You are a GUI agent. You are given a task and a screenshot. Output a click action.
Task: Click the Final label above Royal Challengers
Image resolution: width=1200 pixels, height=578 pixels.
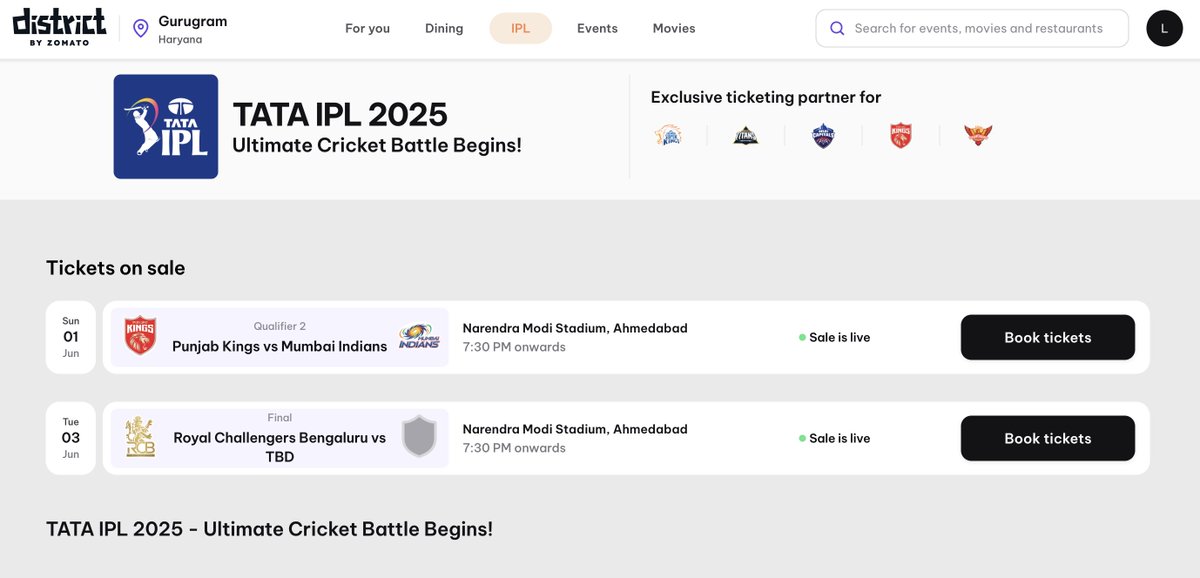(x=280, y=418)
